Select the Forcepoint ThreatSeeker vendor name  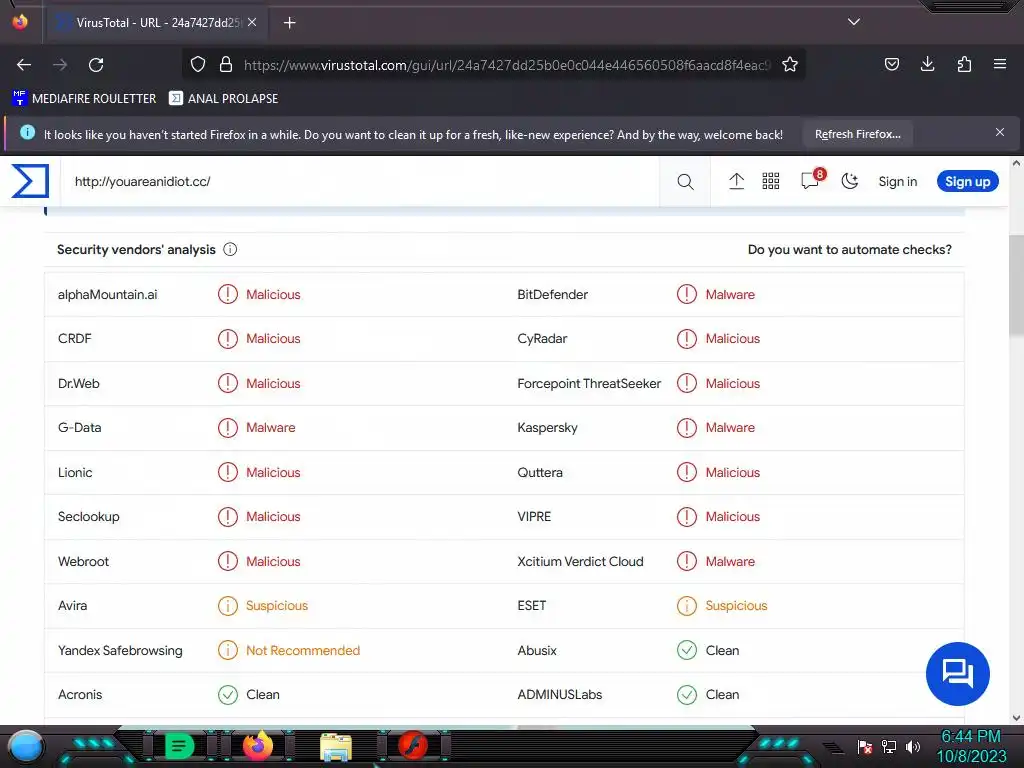(588, 383)
